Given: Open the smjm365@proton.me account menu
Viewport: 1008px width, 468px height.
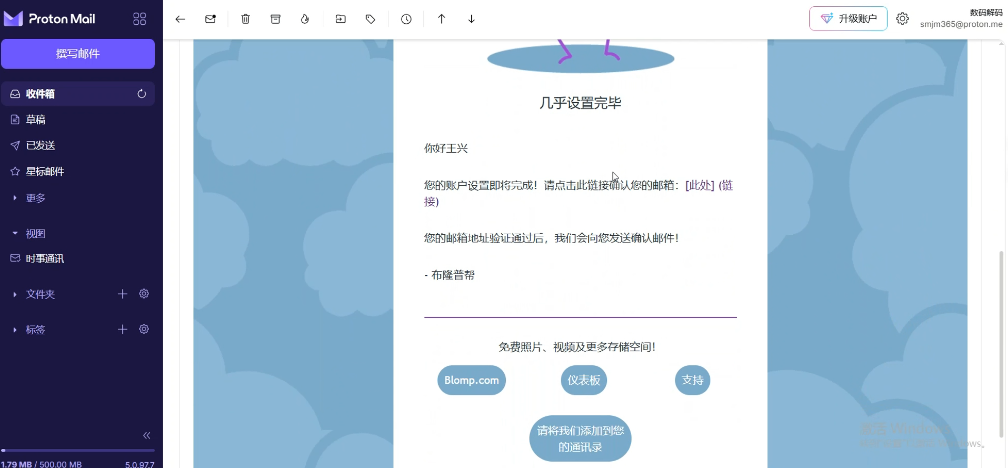Looking at the screenshot, I should click(x=960, y=19).
